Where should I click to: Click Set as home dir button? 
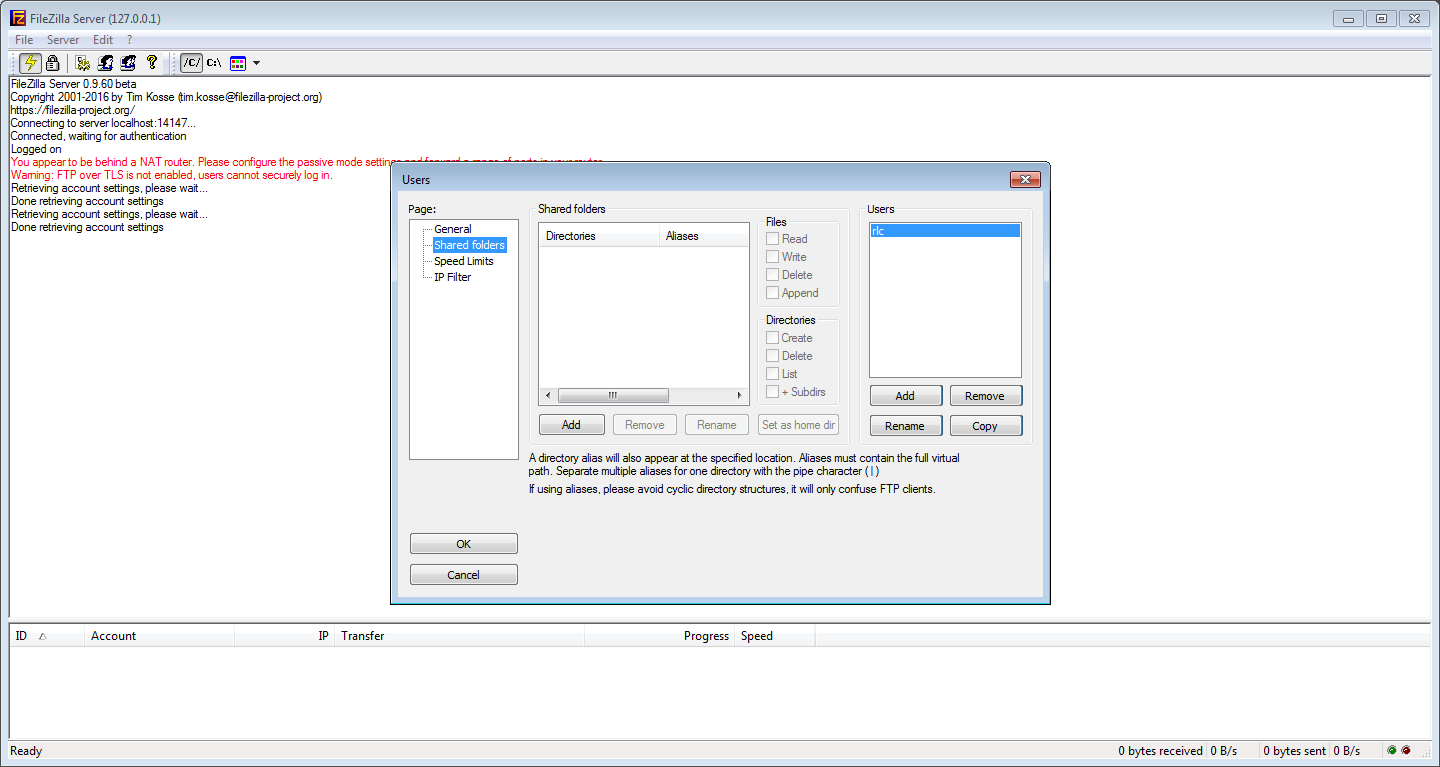coord(798,425)
